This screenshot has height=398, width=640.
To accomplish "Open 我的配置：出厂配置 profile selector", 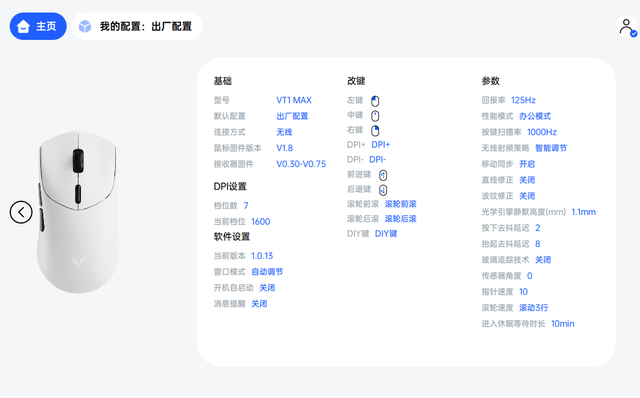I will (x=137, y=26).
